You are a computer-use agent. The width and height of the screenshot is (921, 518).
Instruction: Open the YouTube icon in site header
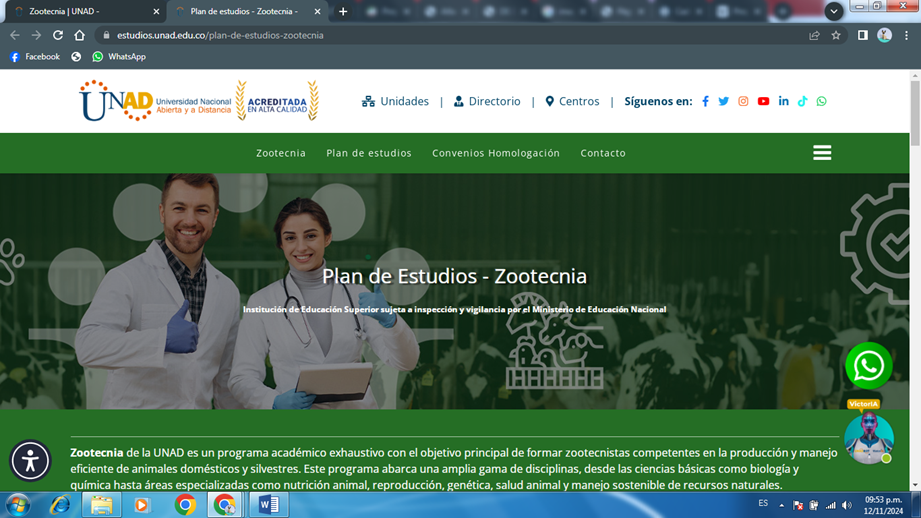point(763,101)
